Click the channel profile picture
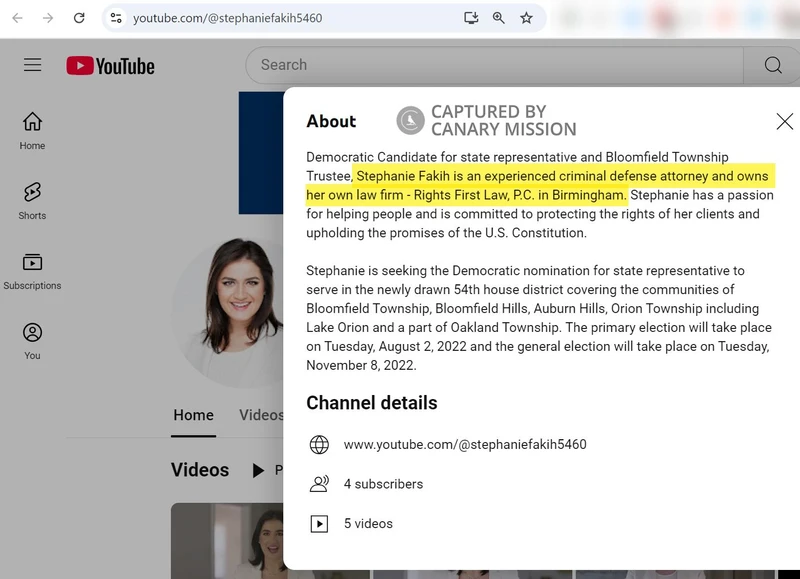 pos(227,312)
